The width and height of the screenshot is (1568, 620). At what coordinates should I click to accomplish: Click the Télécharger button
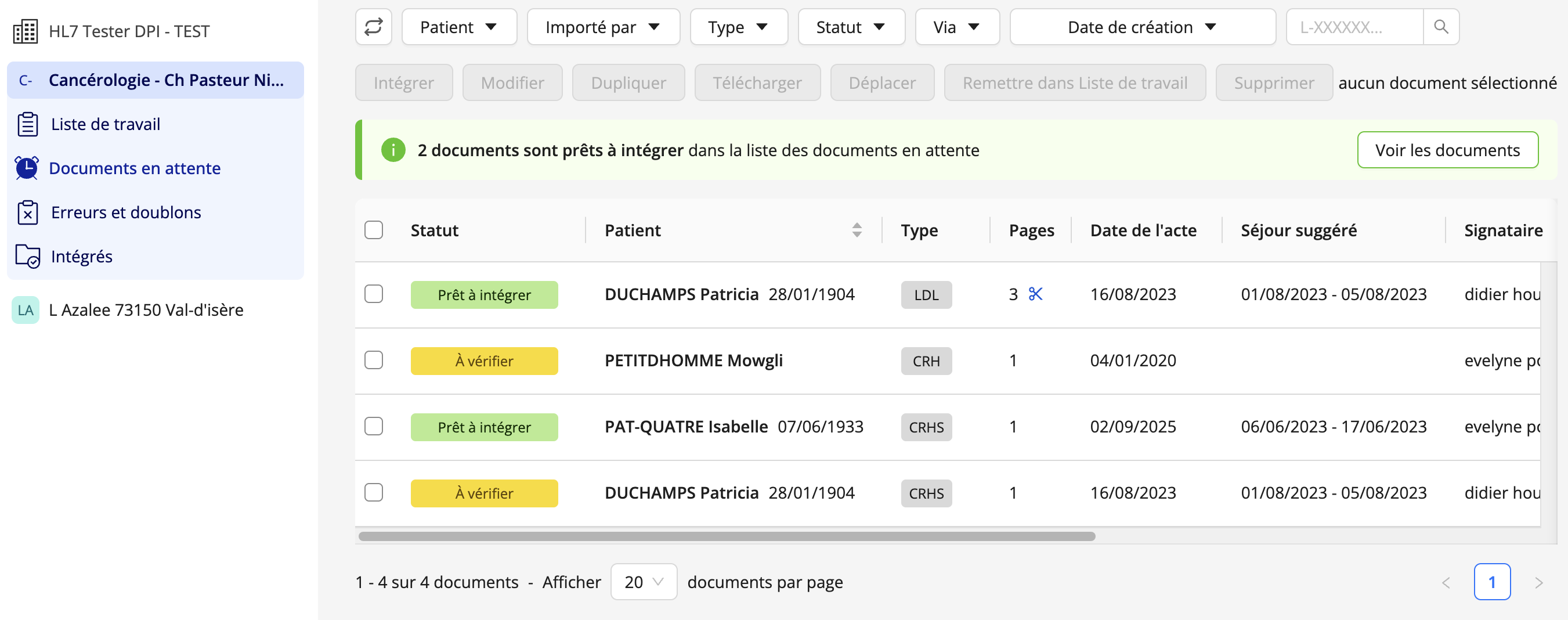coord(757,83)
